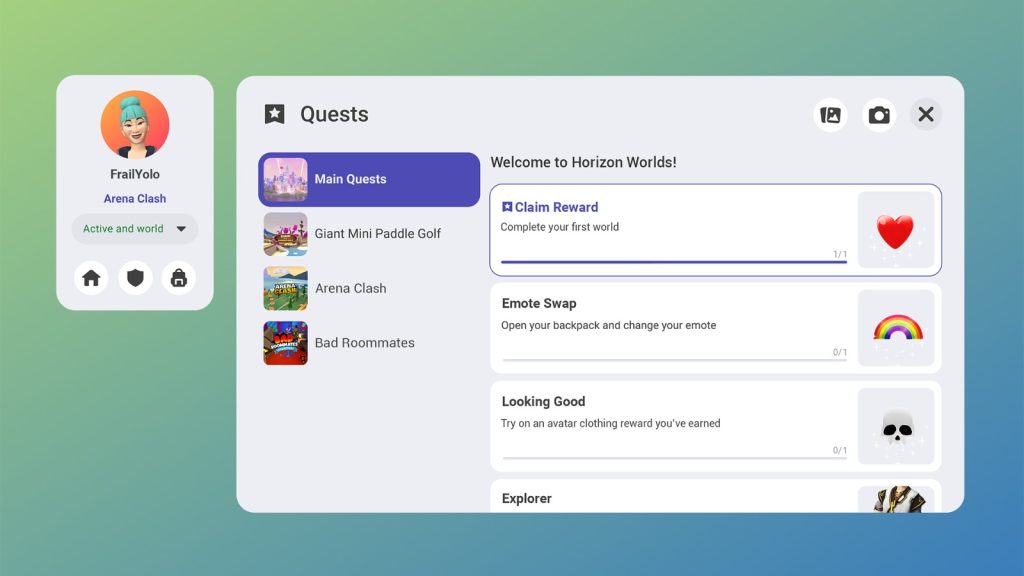Click Claim Reward for first world quest
Viewport: 1024px width, 576px height.
pos(549,206)
